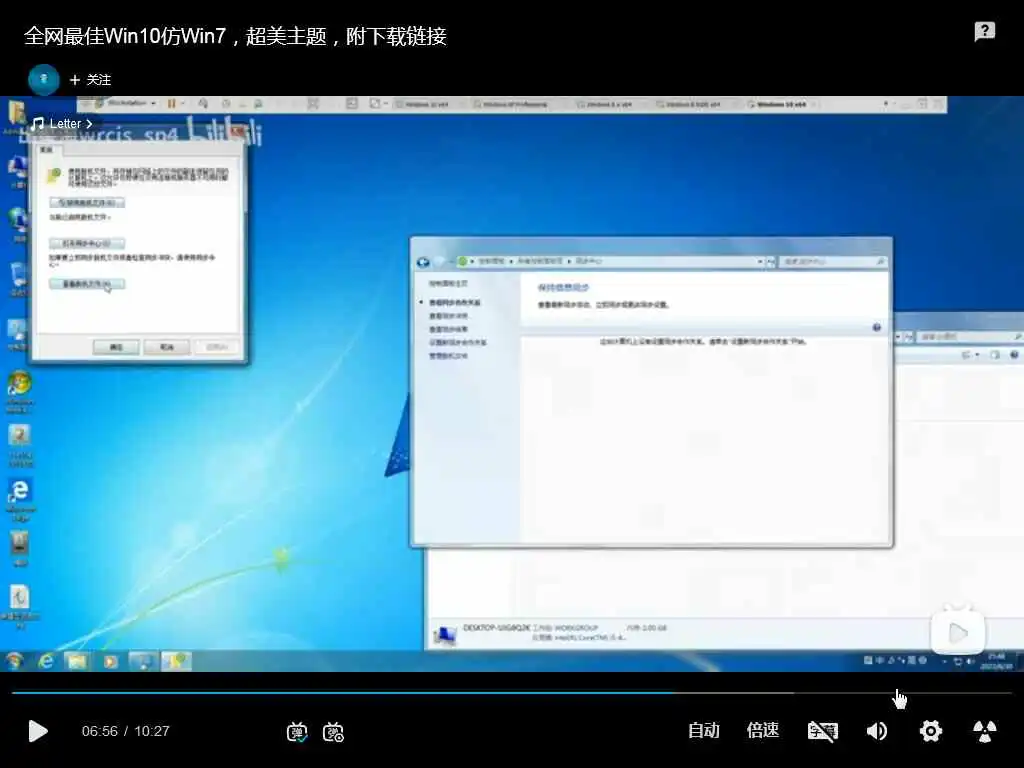Expand Sync Center address bar dropdown arrow
The image size is (1024, 768).
(760, 261)
